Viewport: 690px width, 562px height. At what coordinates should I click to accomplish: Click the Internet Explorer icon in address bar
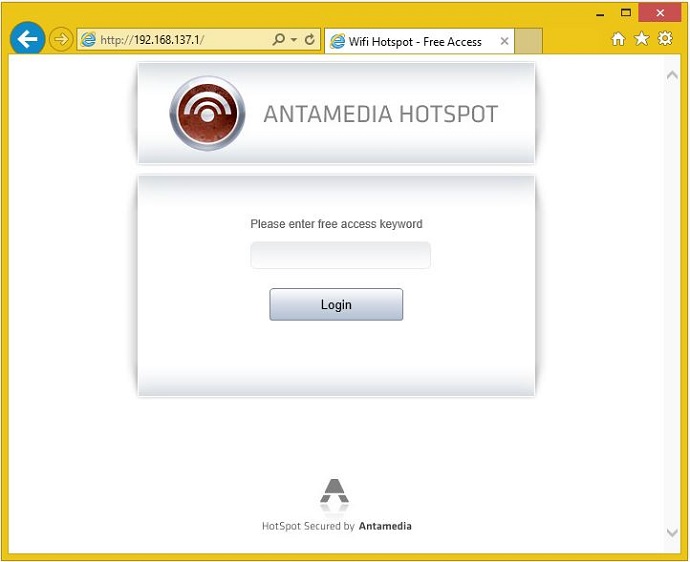88,40
